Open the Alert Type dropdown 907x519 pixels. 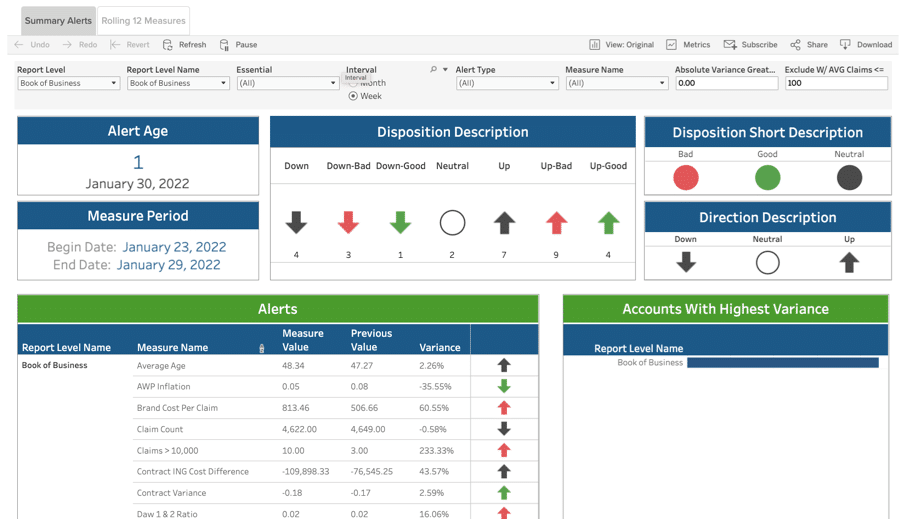[506, 84]
